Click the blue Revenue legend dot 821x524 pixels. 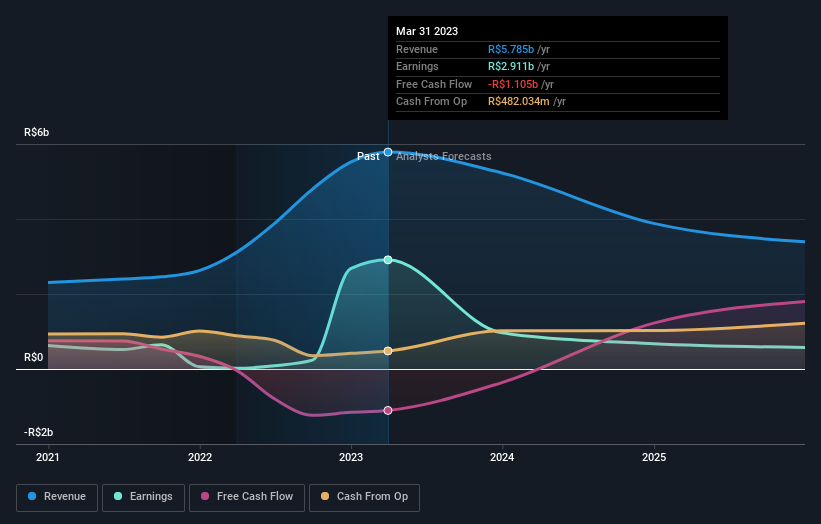click(32, 496)
